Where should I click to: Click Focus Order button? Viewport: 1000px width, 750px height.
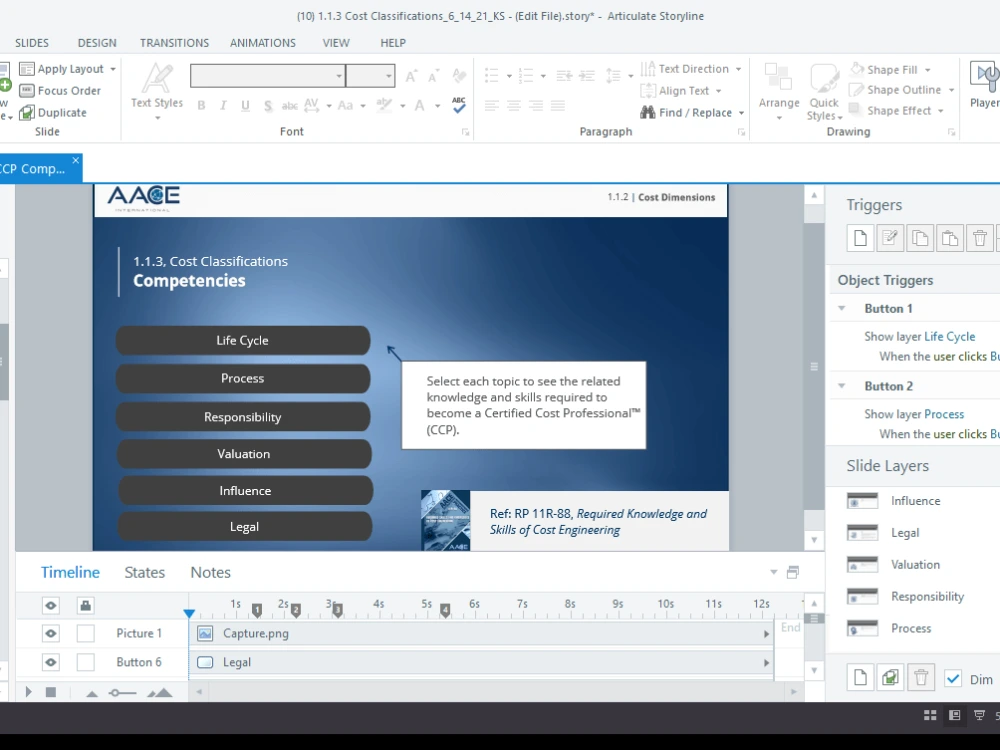click(x=60, y=91)
